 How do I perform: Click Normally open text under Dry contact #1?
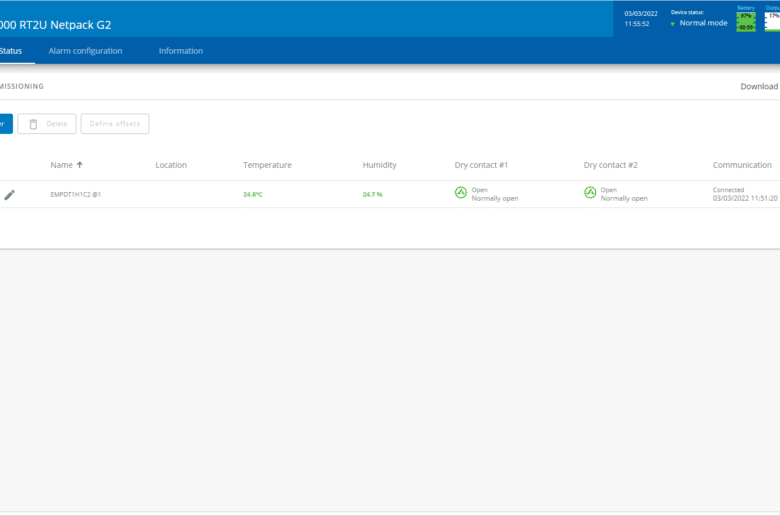[x=495, y=199]
